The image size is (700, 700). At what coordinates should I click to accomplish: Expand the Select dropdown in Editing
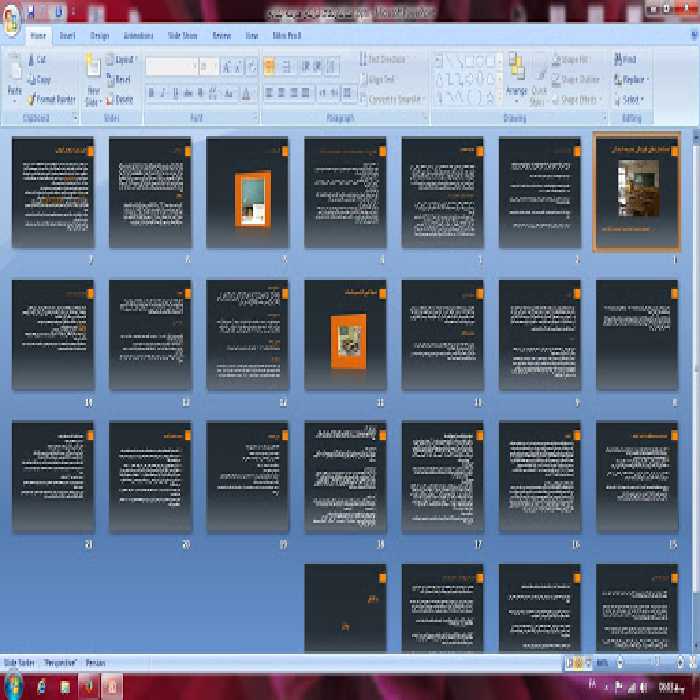click(x=632, y=100)
